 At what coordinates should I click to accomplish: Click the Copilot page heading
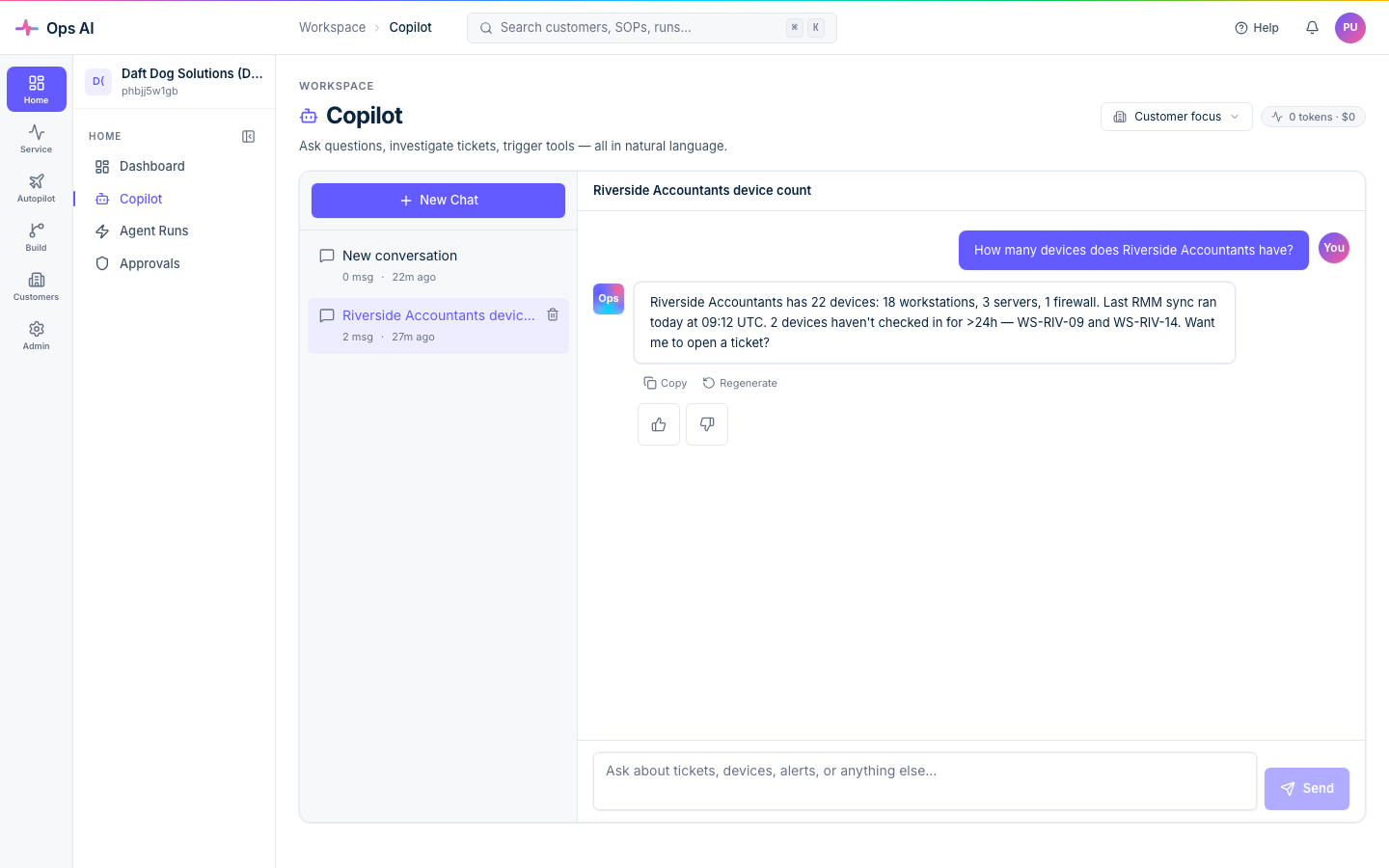(x=365, y=116)
